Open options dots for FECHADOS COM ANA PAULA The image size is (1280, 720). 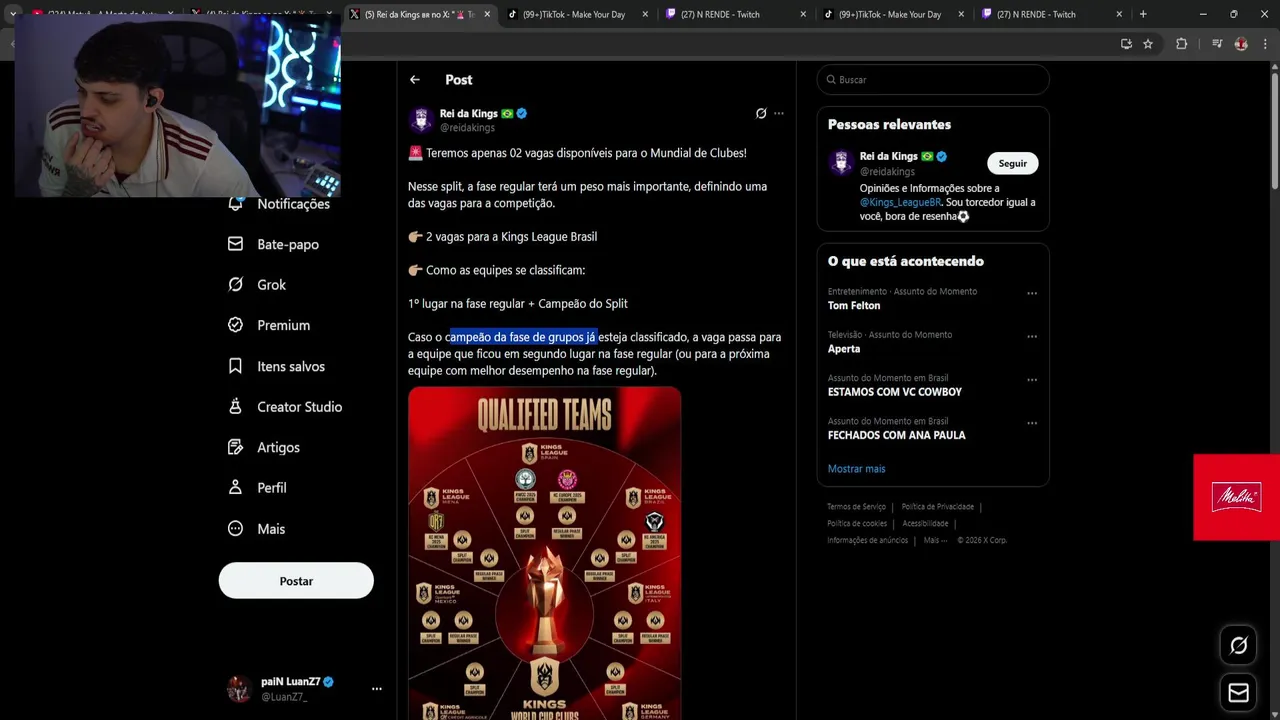tap(1032, 423)
